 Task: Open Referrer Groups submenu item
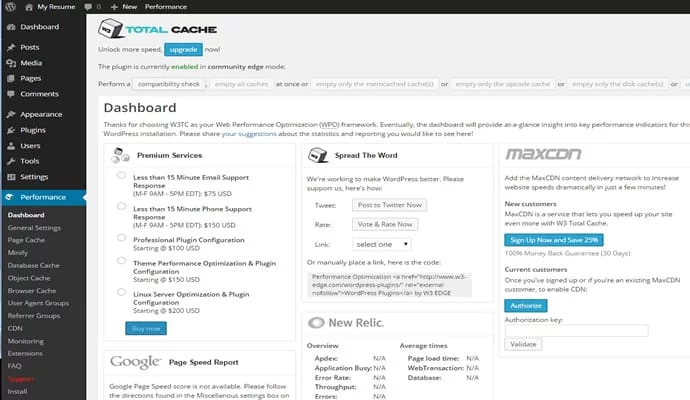pyautogui.click(x=34, y=316)
